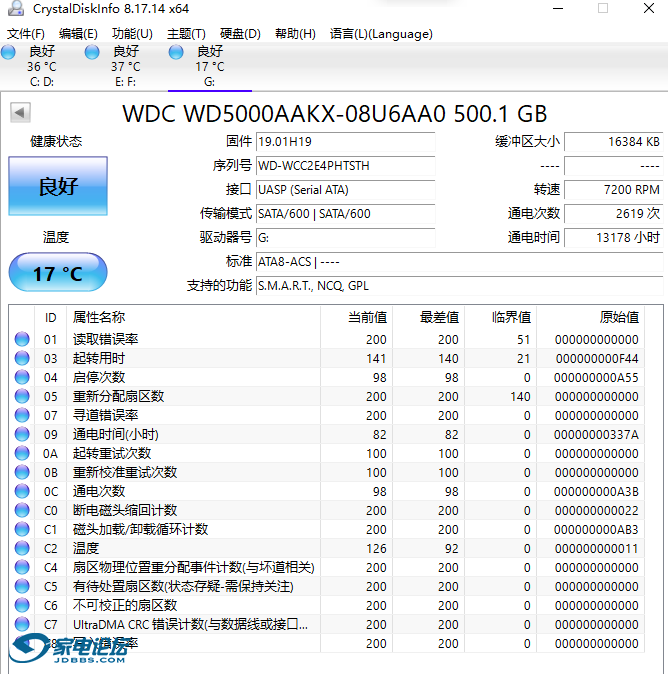Click the 转速 value 7200 RPM

click(614, 190)
